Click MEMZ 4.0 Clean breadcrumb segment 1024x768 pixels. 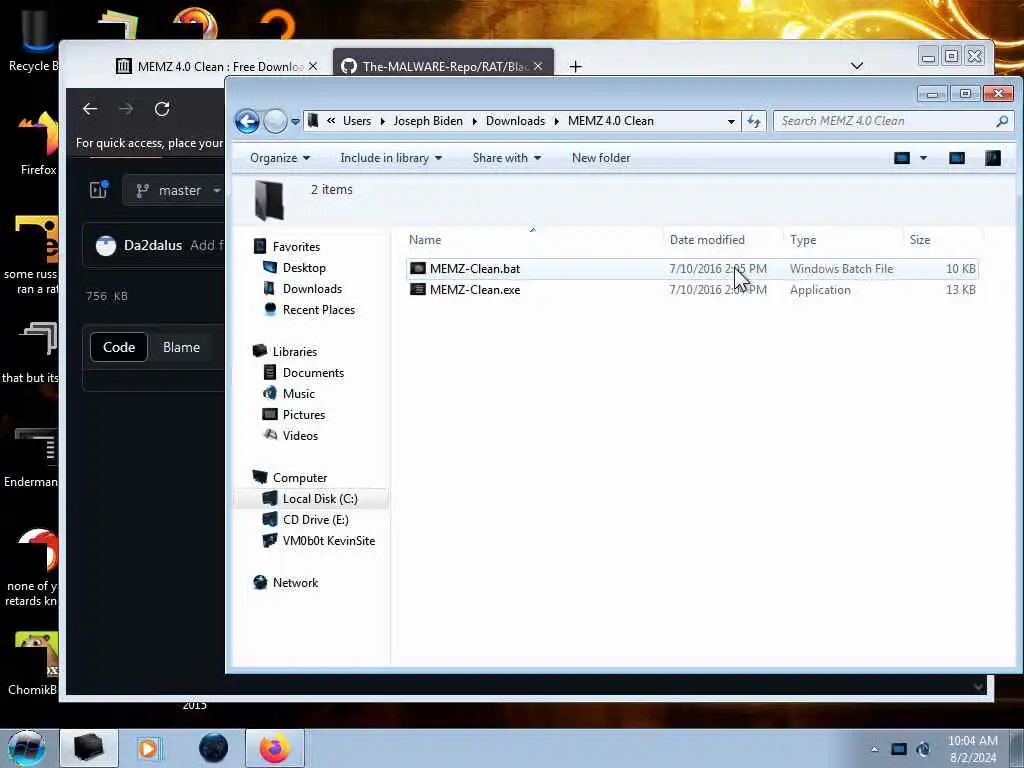611,121
